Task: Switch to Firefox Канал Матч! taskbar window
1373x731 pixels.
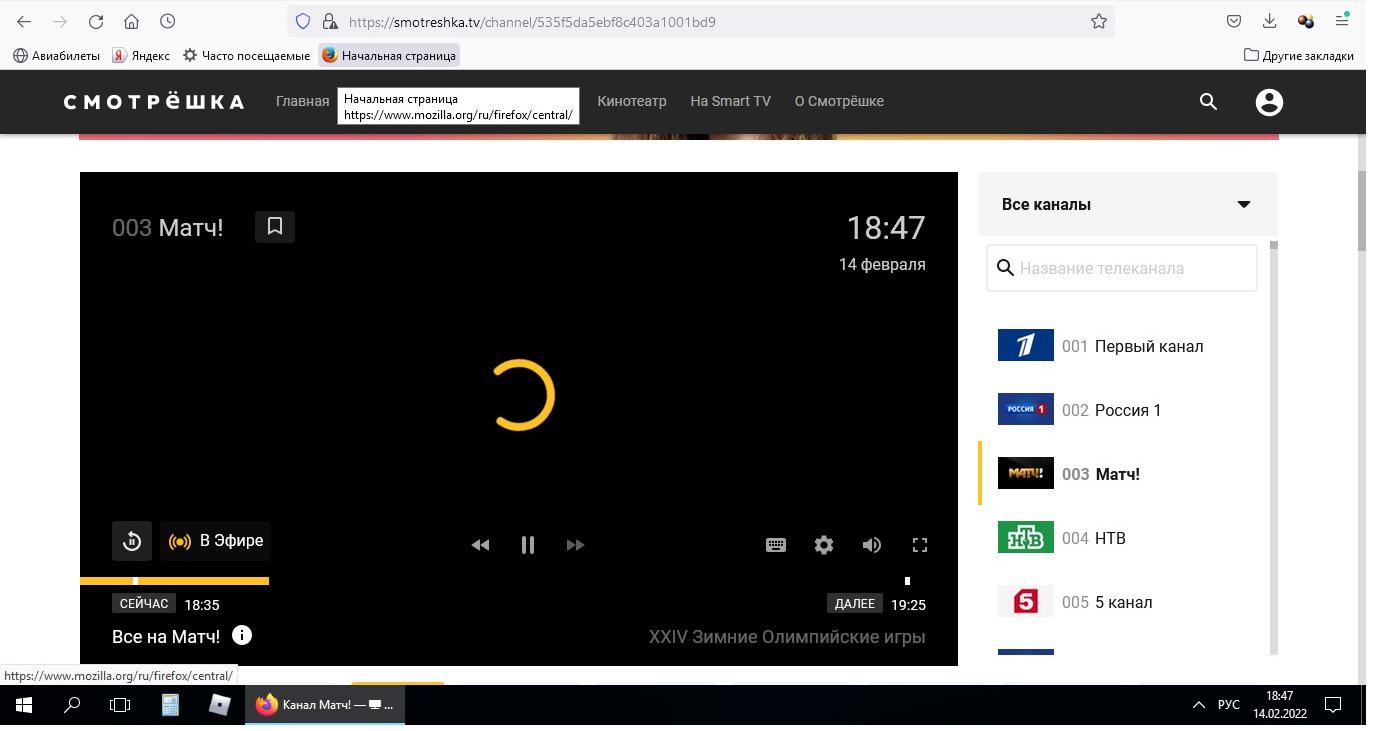Action: point(325,705)
